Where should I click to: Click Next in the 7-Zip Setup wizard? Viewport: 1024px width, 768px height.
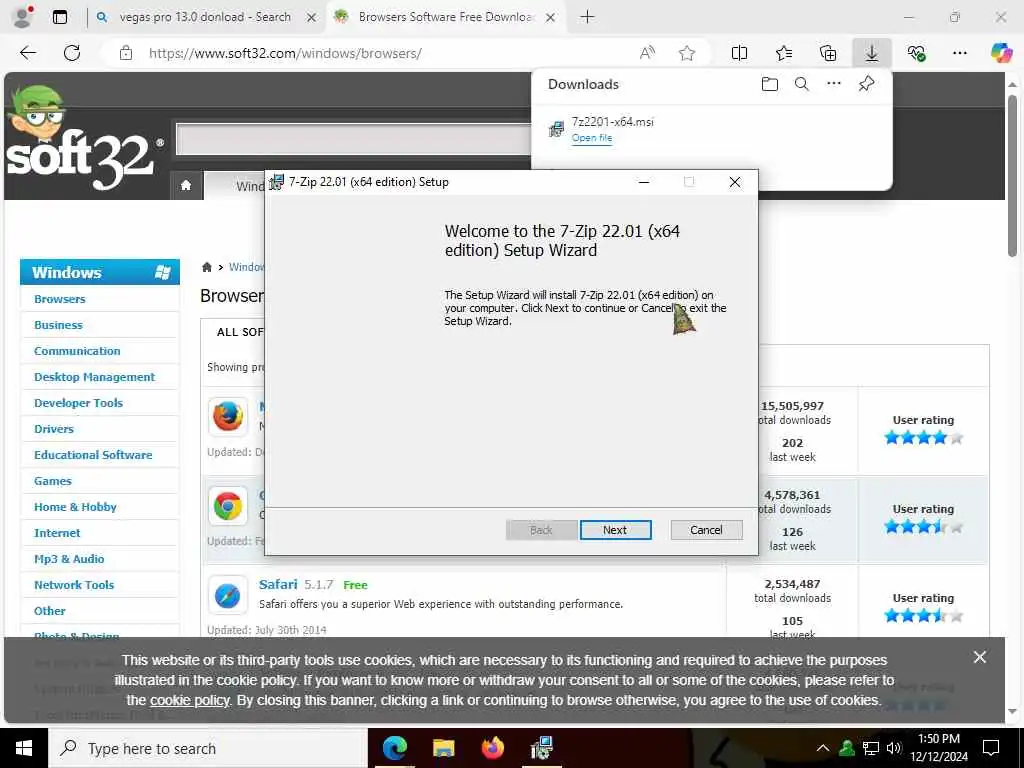(x=615, y=530)
